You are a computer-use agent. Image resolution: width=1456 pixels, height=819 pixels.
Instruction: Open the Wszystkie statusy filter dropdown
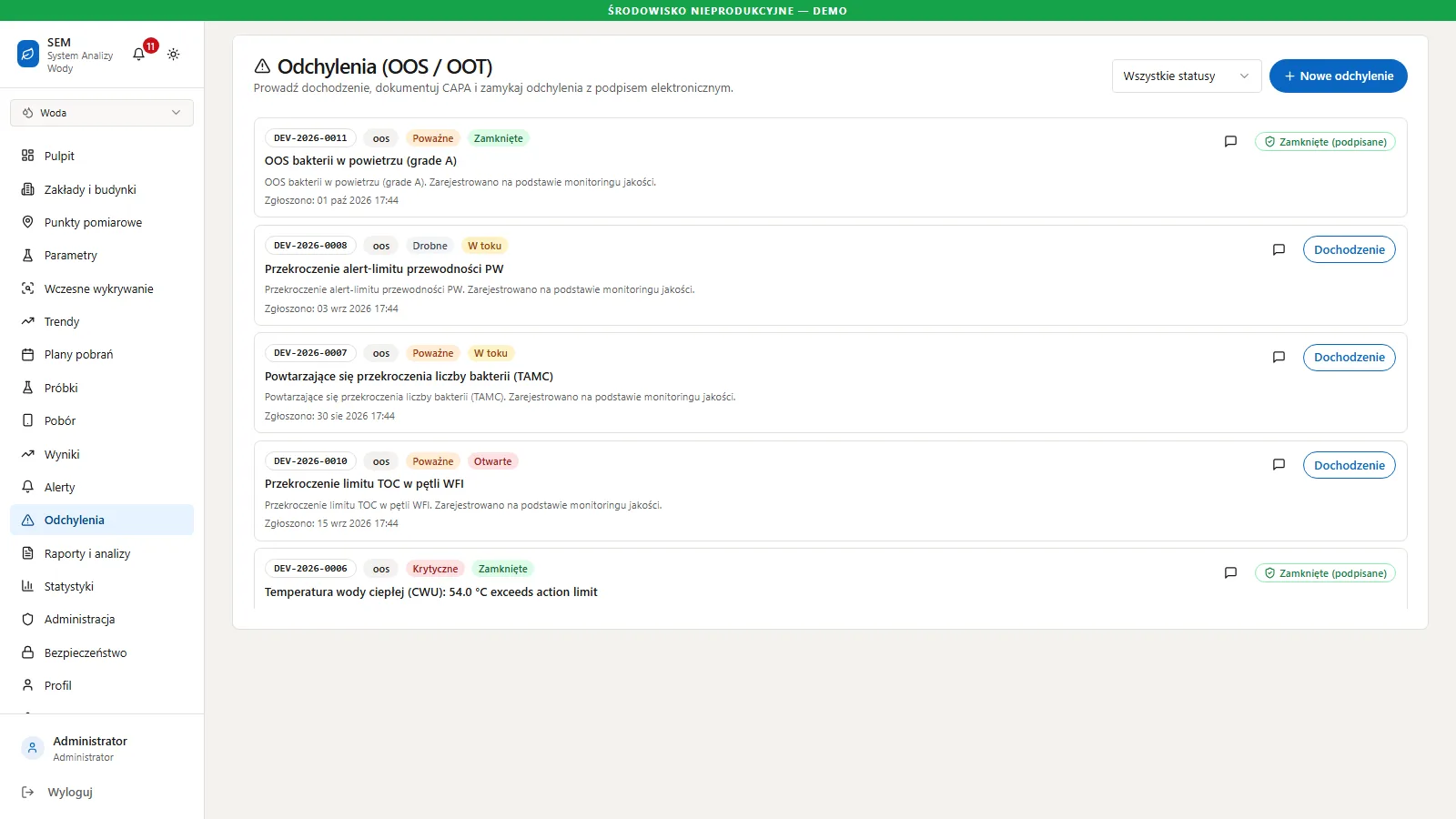point(1187,76)
